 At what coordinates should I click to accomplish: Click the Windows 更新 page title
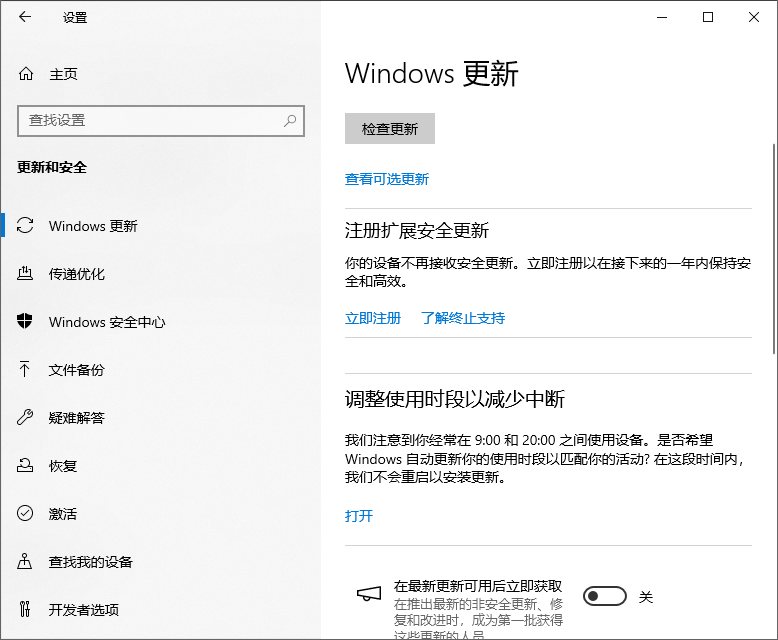click(x=432, y=73)
